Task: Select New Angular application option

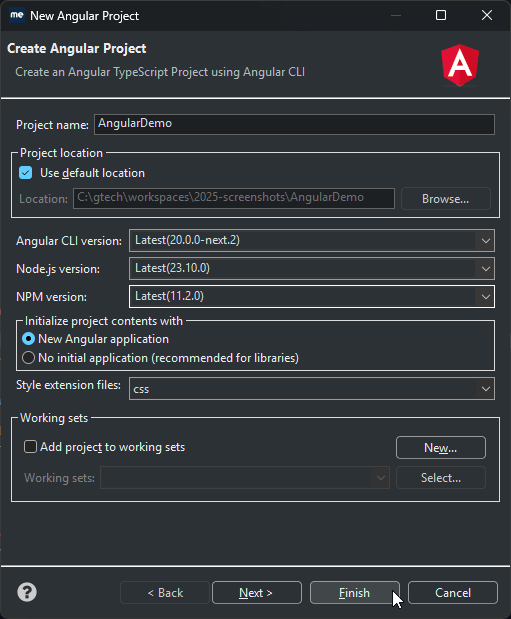Action: click(28, 339)
